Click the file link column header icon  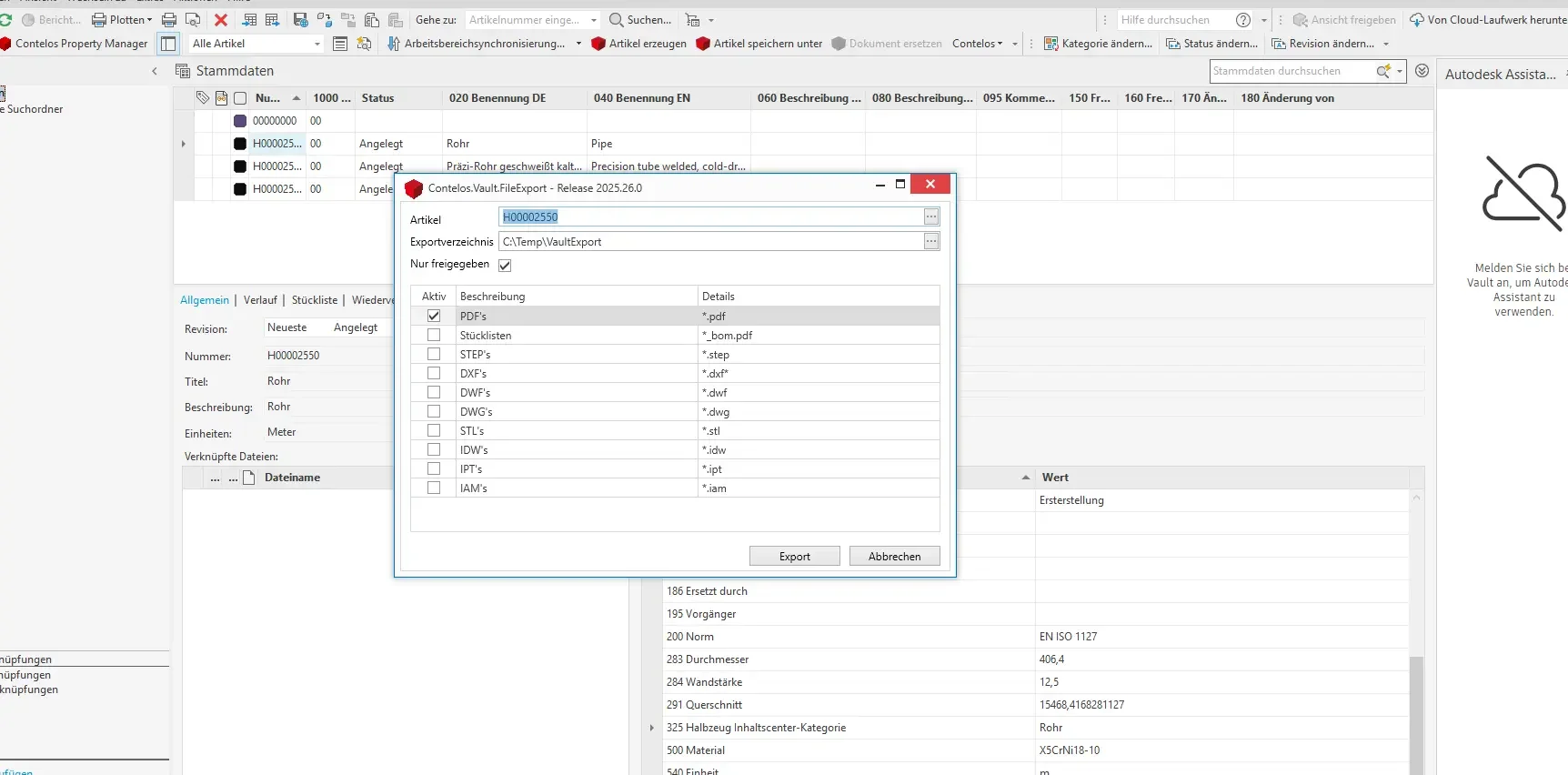[x=221, y=97]
